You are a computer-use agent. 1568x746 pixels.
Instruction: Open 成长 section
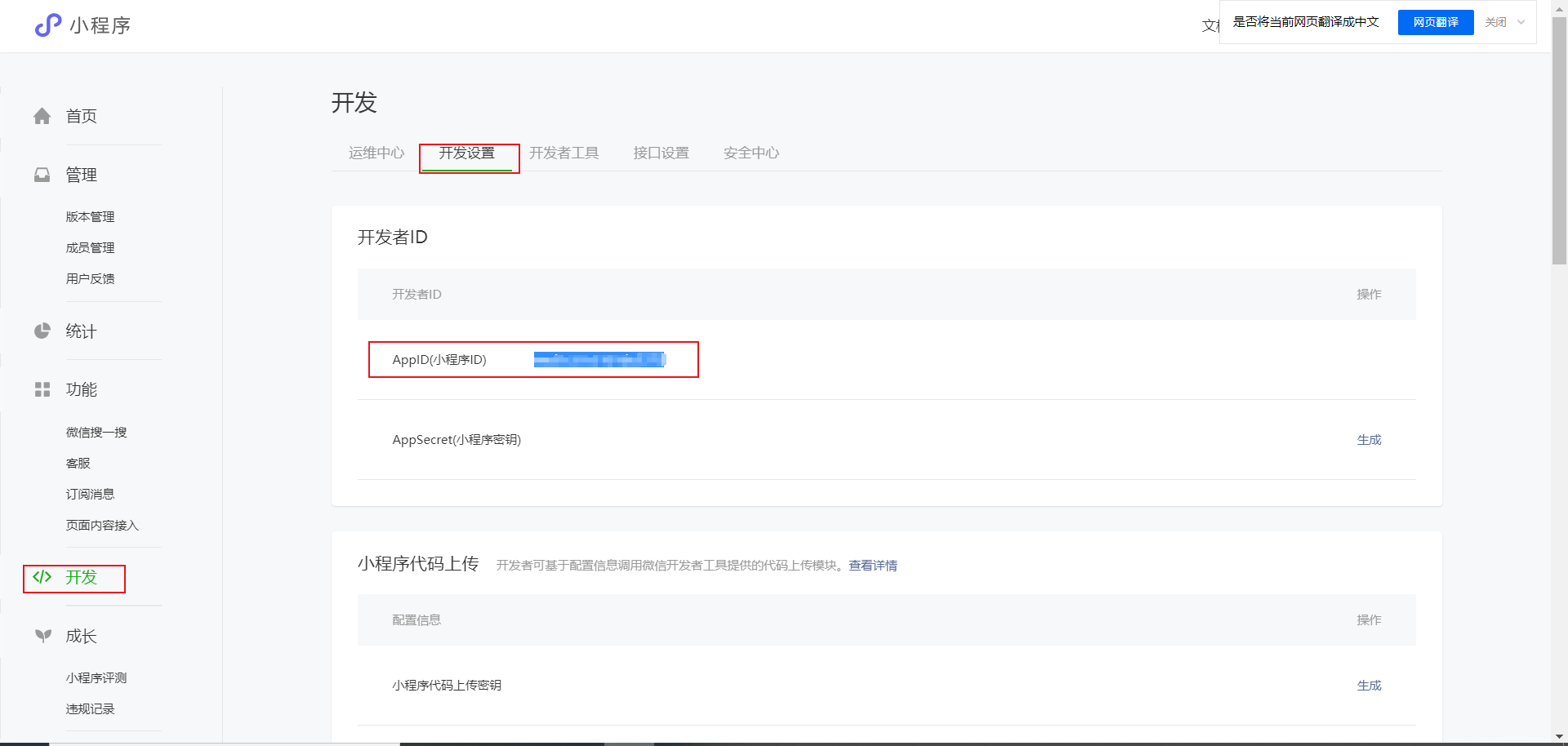tap(82, 636)
